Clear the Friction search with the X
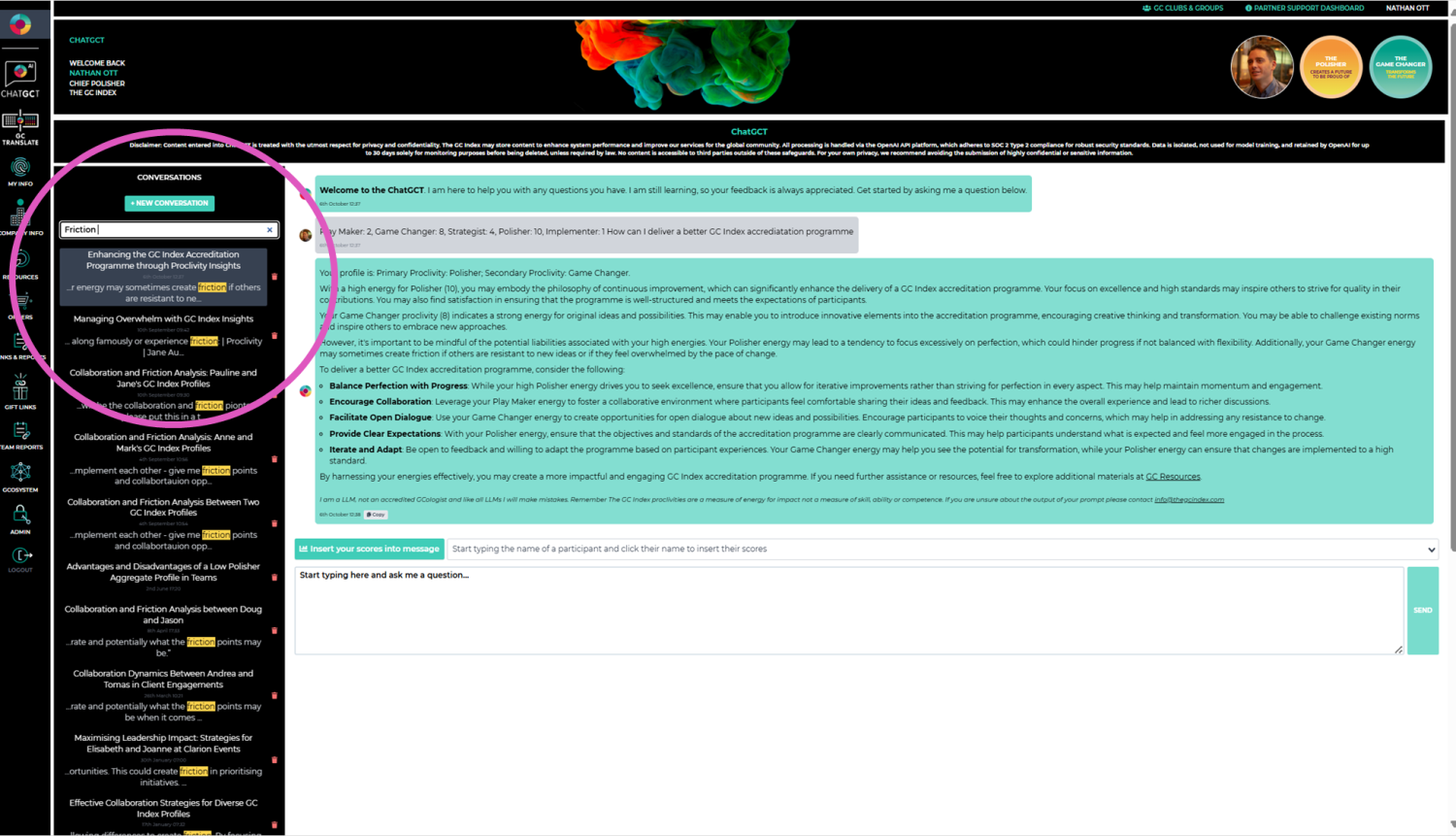 click(x=270, y=230)
